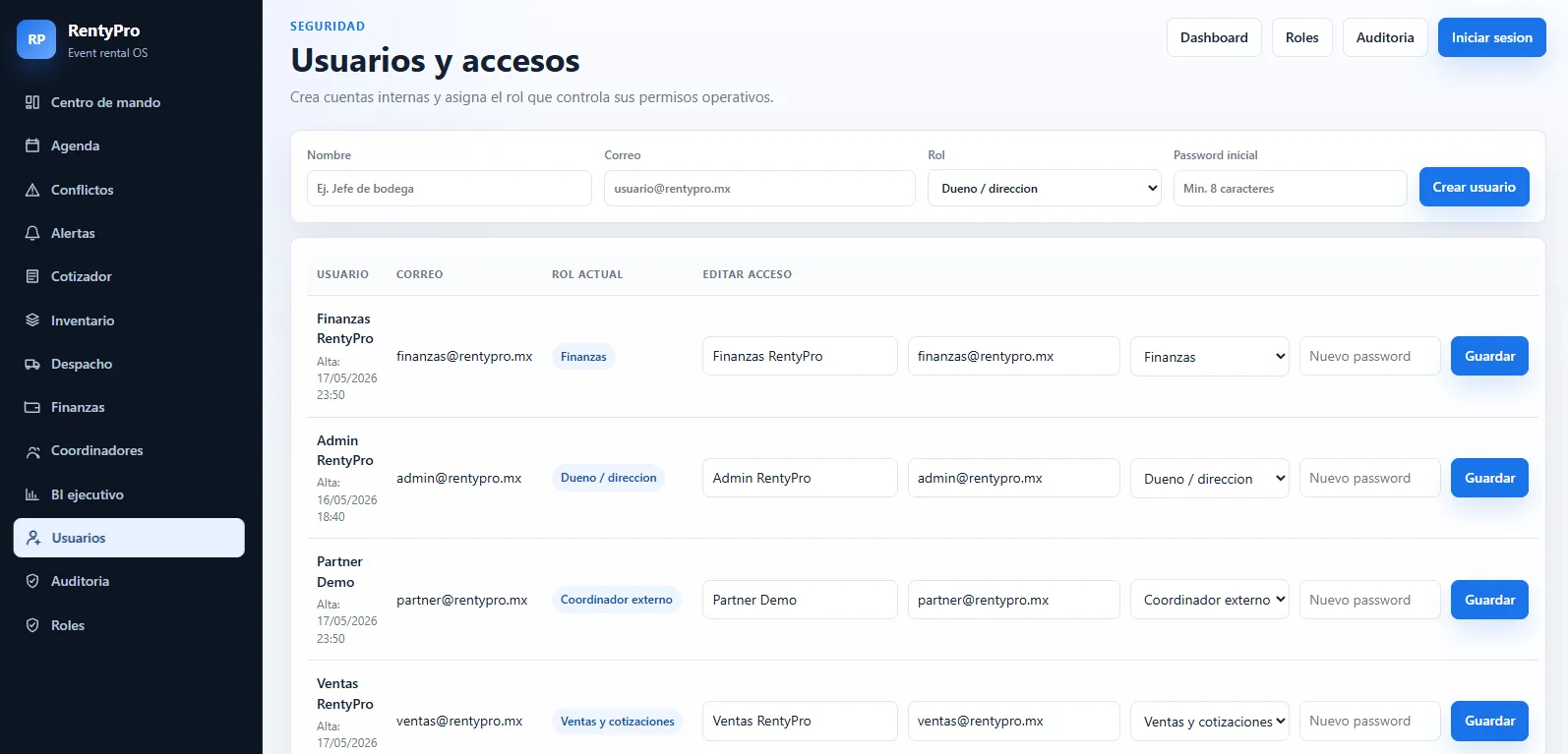Click the ROL ACTUAL column header
Image resolution: width=1568 pixels, height=754 pixels.
587,274
